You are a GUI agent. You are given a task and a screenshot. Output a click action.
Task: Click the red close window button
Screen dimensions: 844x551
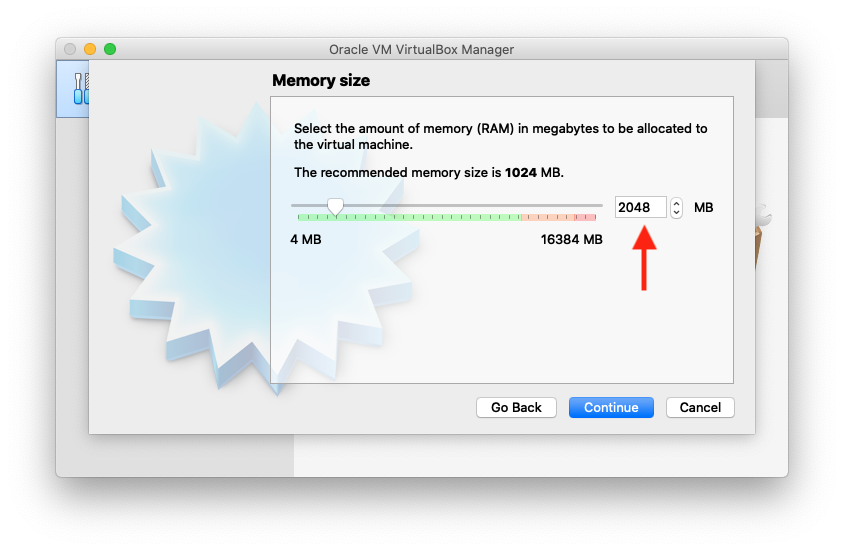(70, 49)
